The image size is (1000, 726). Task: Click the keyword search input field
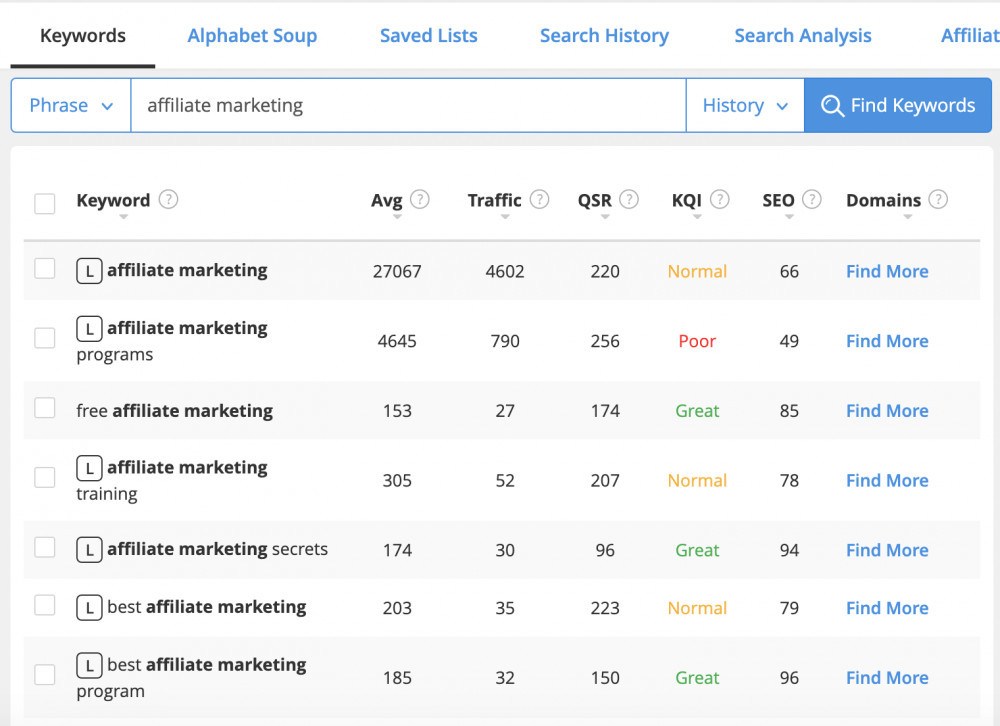408,105
